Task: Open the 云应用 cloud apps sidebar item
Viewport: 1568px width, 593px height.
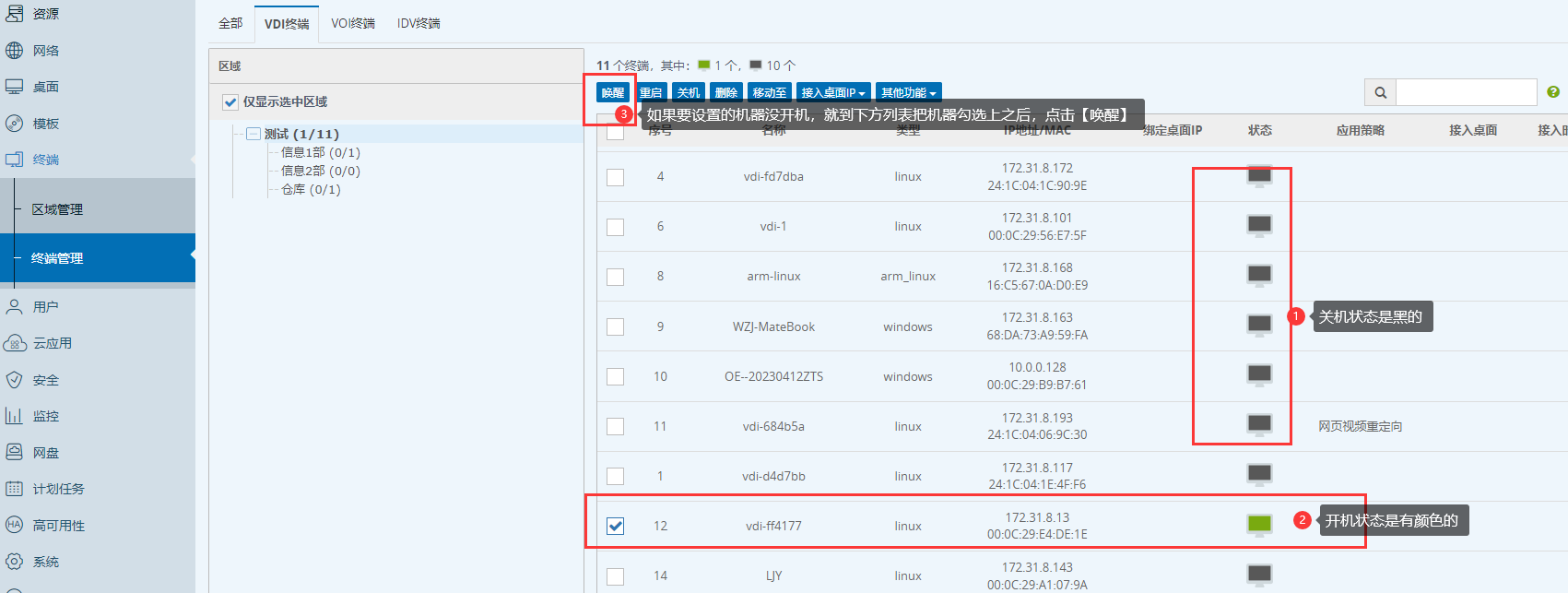Action: (x=52, y=343)
